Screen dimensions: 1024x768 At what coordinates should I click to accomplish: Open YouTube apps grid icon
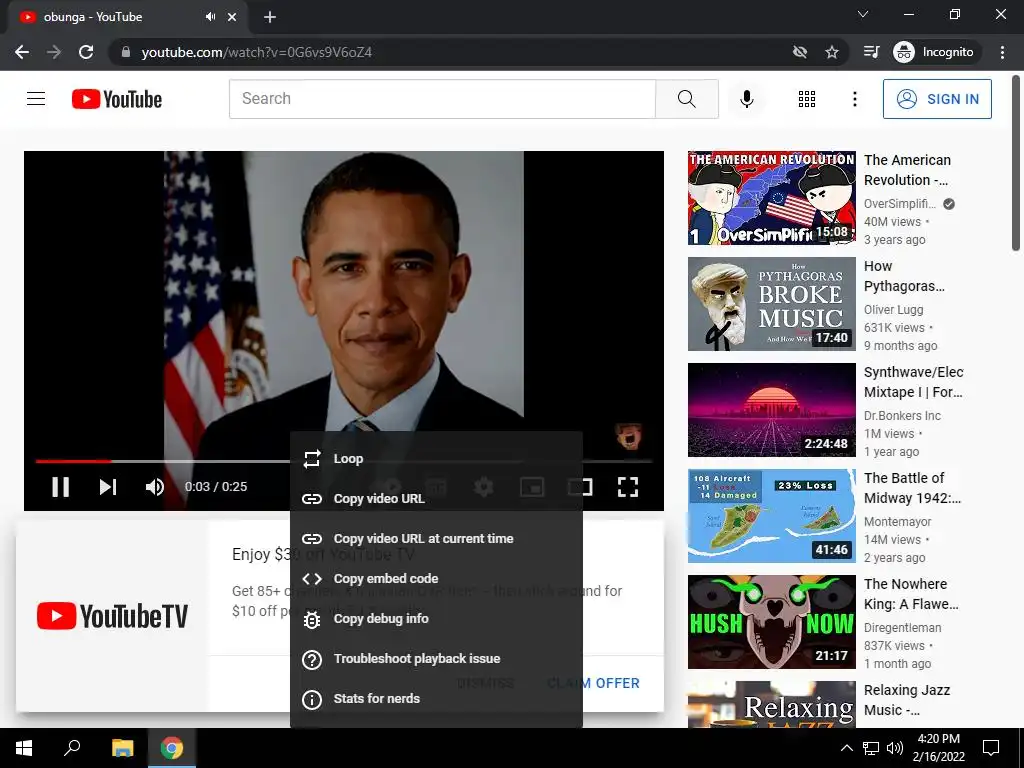807,99
